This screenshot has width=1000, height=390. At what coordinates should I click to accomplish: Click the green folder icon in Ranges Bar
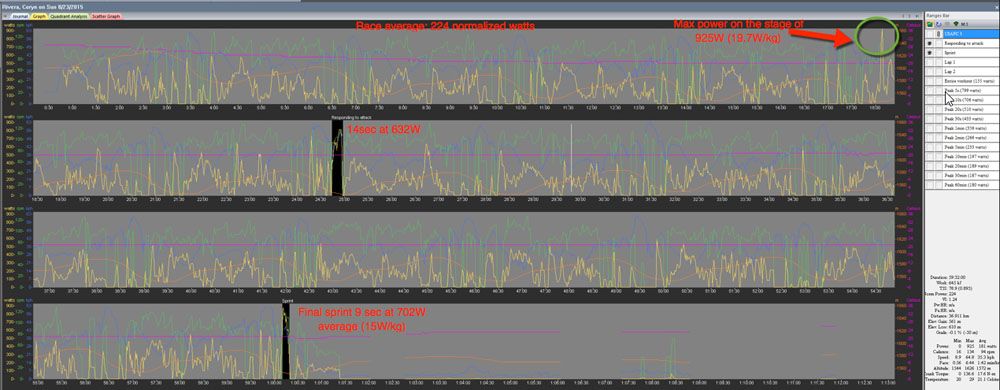click(x=929, y=24)
